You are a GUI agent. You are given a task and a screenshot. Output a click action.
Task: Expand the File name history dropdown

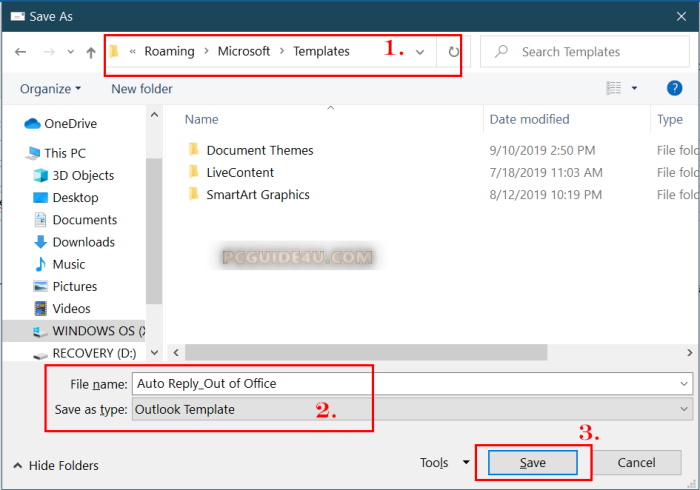684,383
